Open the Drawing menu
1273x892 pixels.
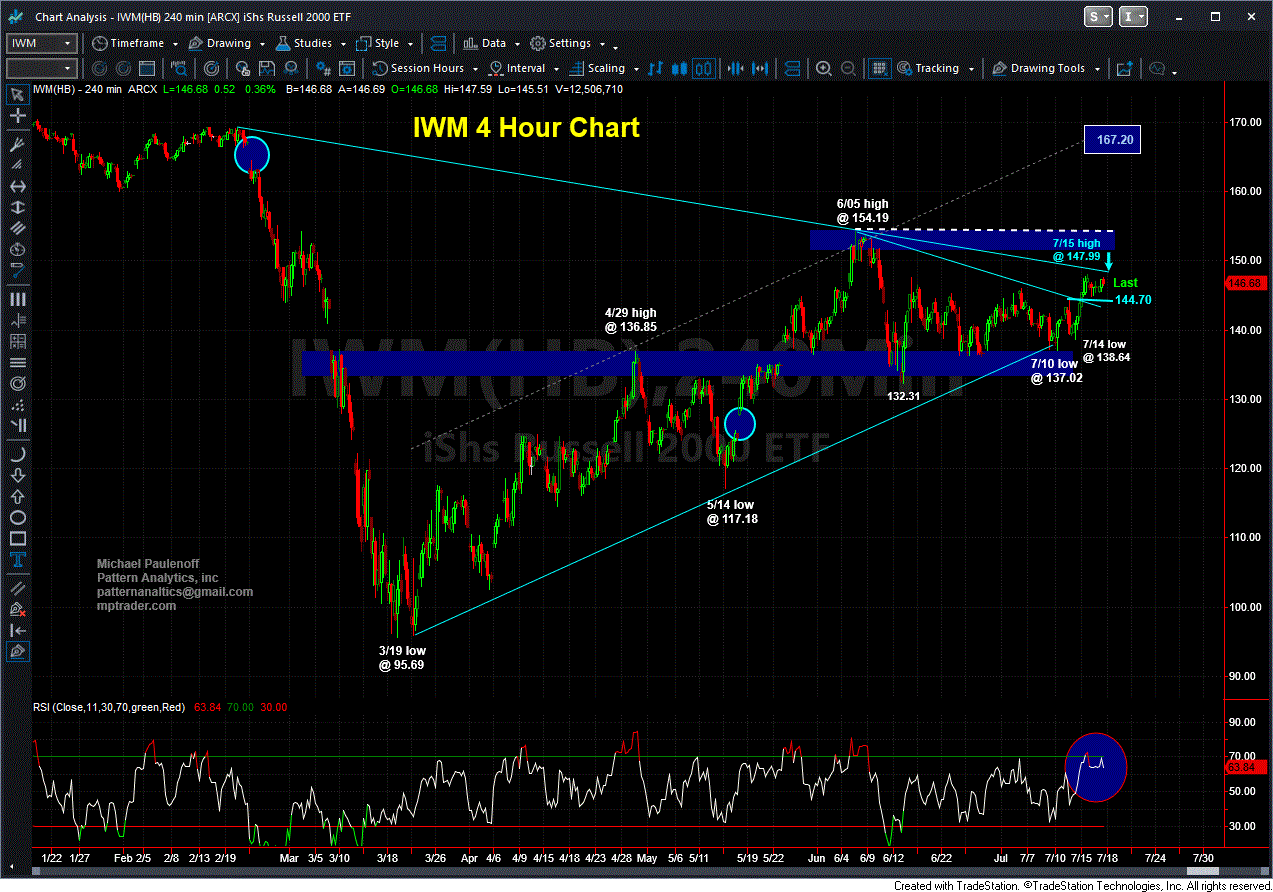point(218,43)
